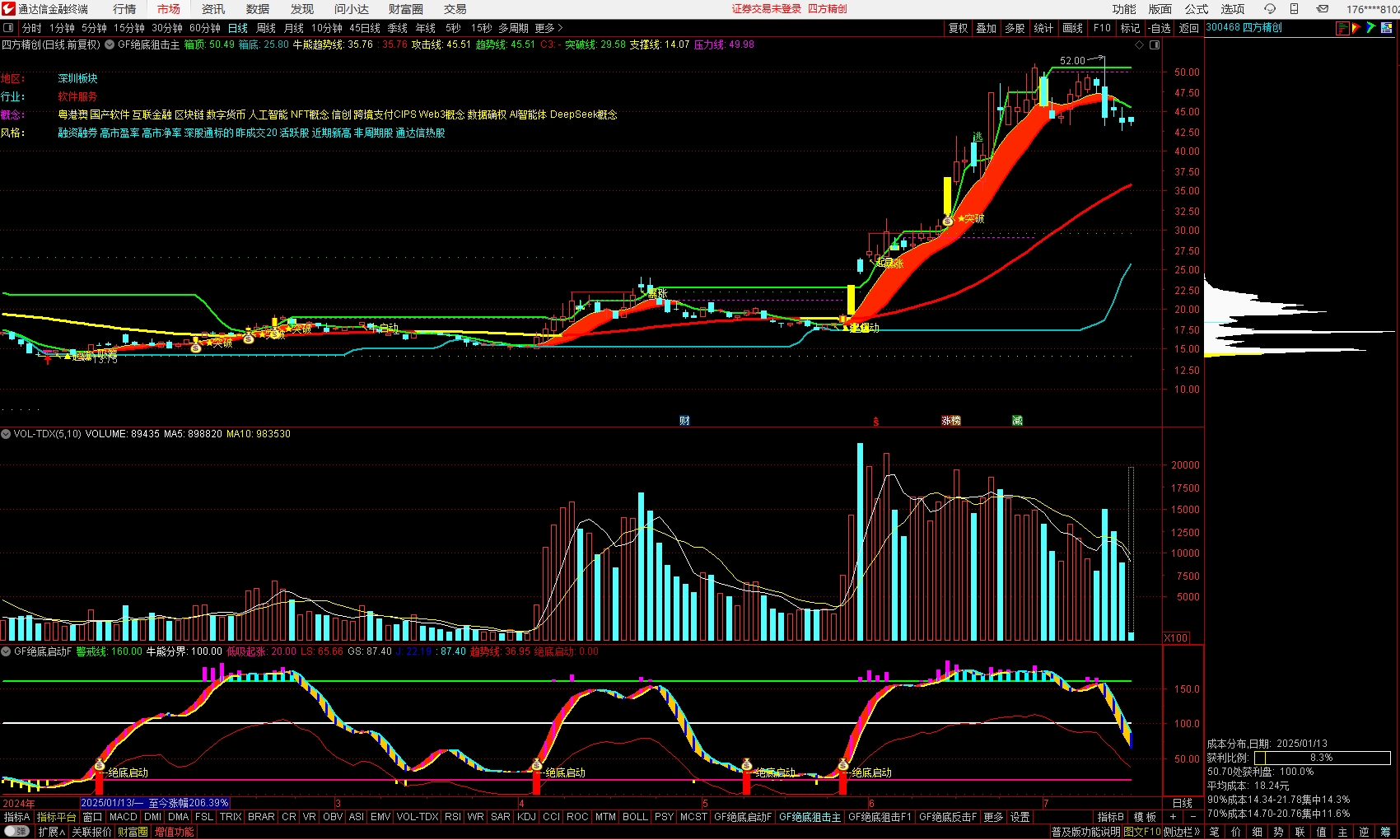Screen dimensions: 1400x840
Task: Select the 价 side panel tab
Action: (1235, 832)
